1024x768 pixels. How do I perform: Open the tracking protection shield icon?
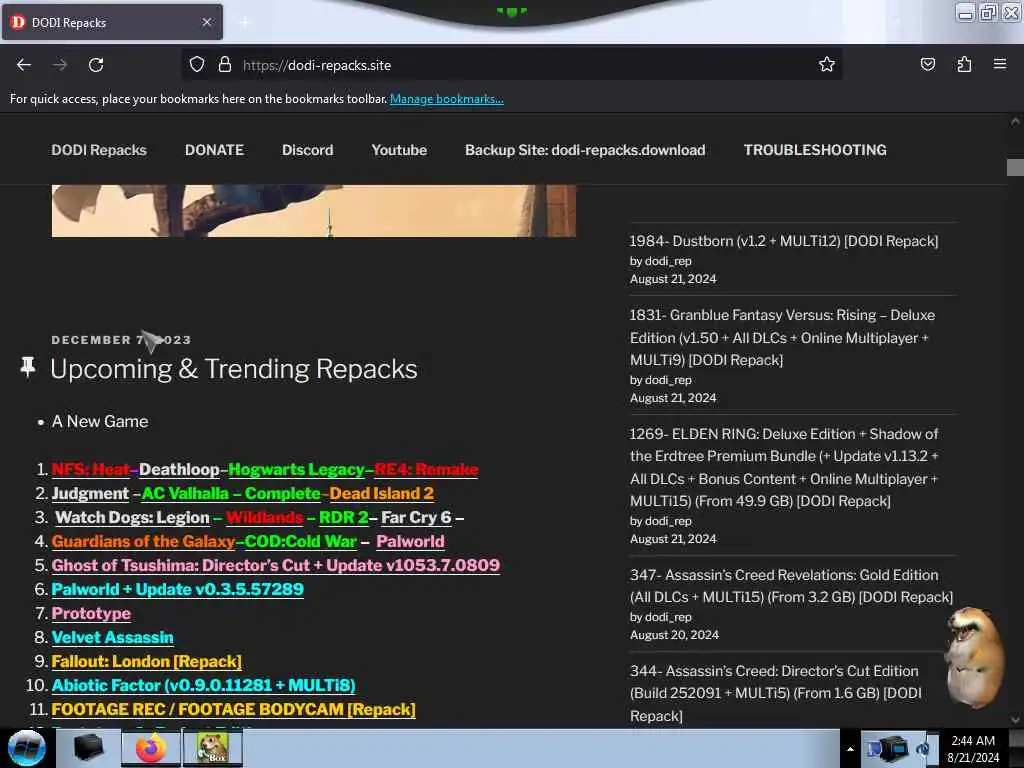[x=197, y=65]
